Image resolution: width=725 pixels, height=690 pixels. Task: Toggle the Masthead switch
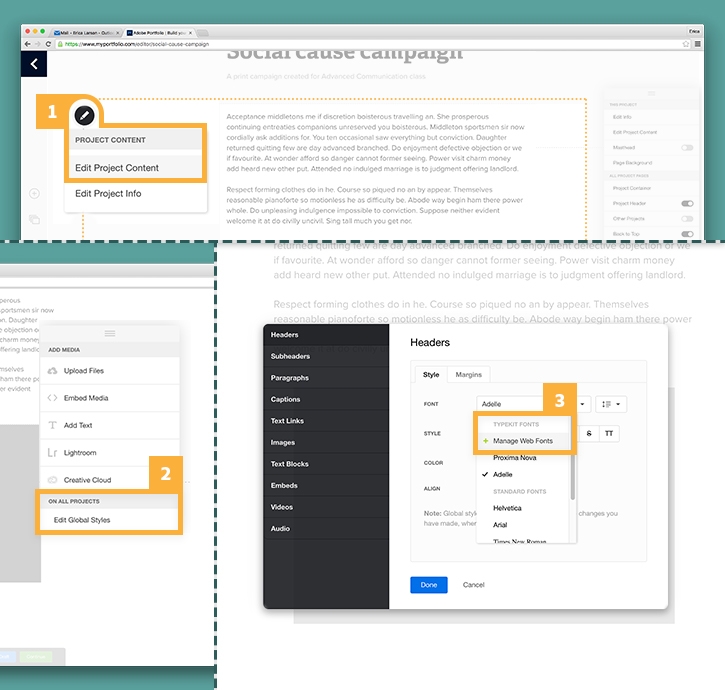coord(687,148)
